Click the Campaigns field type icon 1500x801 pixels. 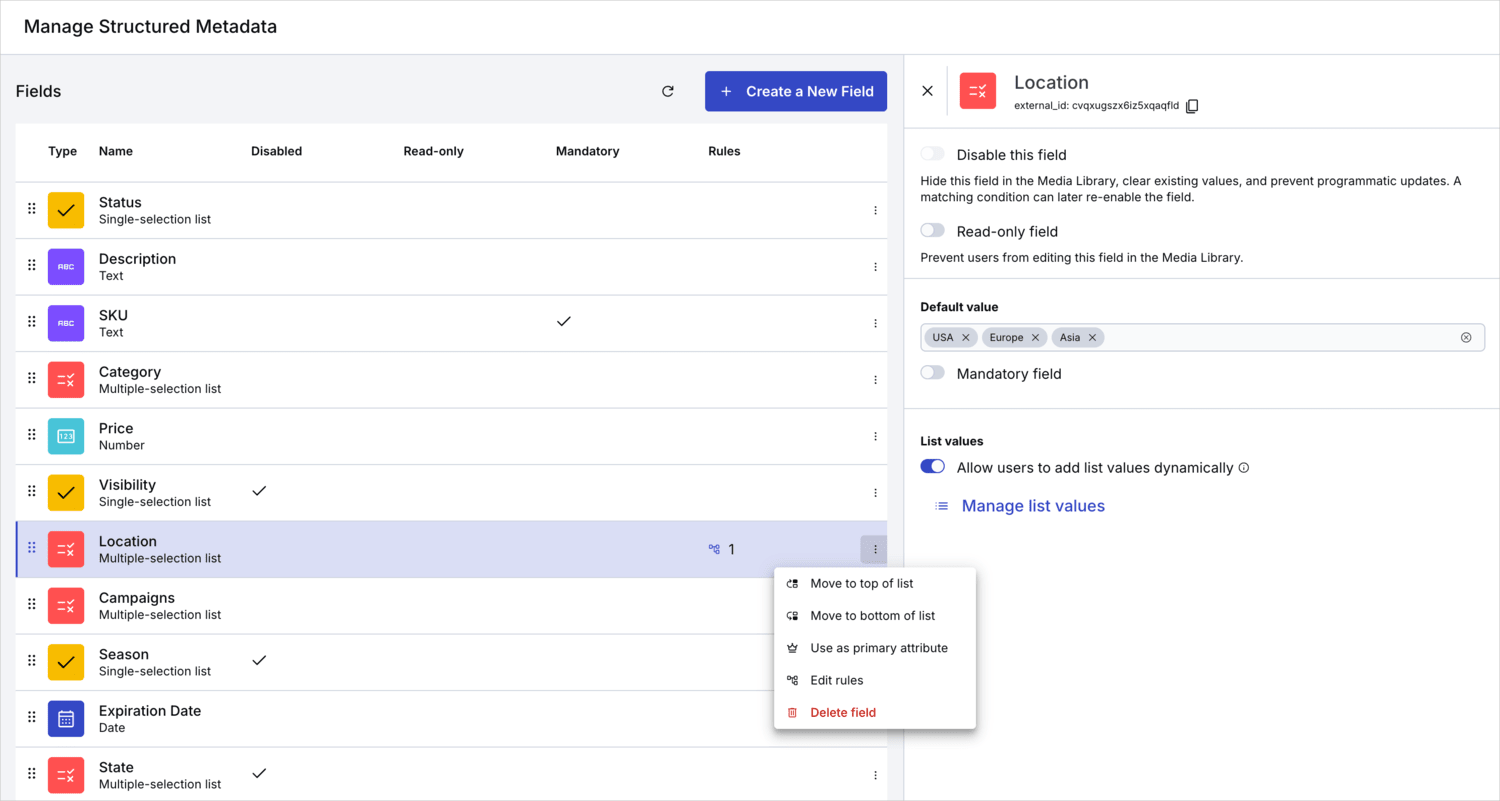66,606
